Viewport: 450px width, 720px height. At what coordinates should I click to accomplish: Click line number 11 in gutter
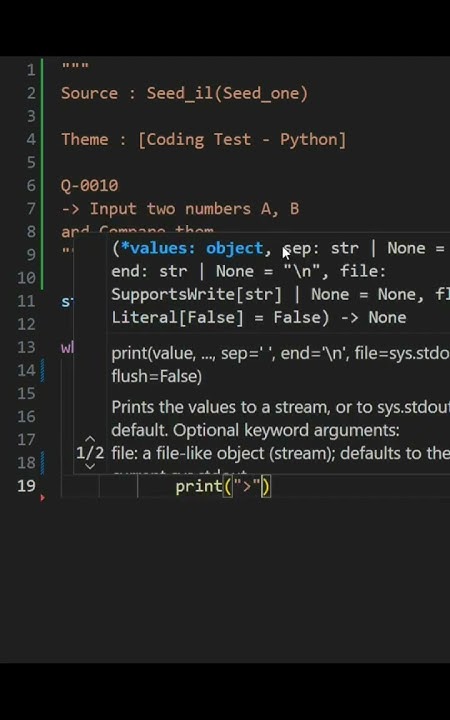(26, 301)
